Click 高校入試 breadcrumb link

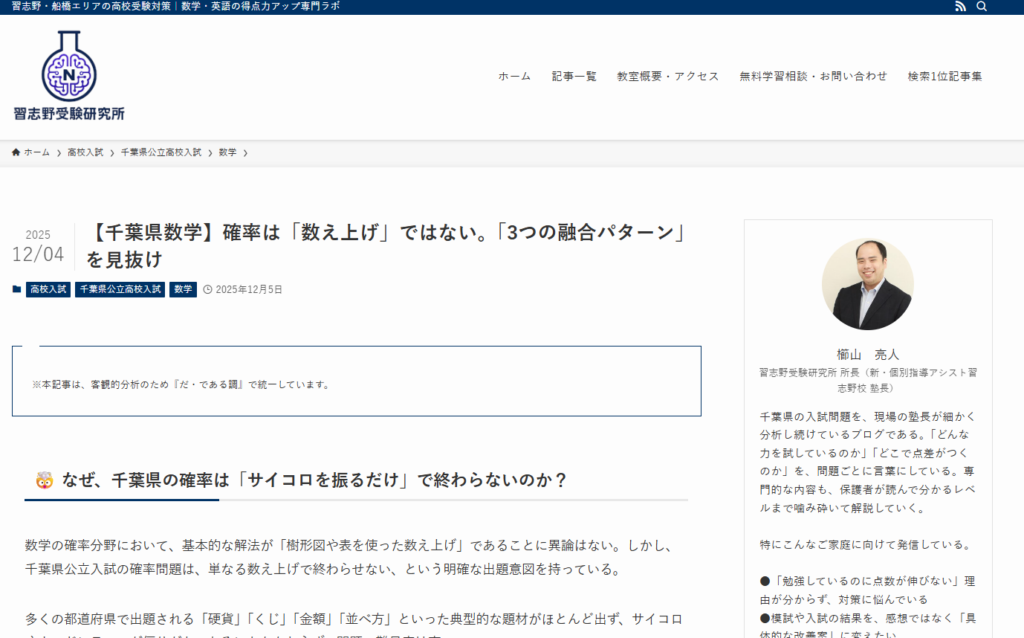85,152
